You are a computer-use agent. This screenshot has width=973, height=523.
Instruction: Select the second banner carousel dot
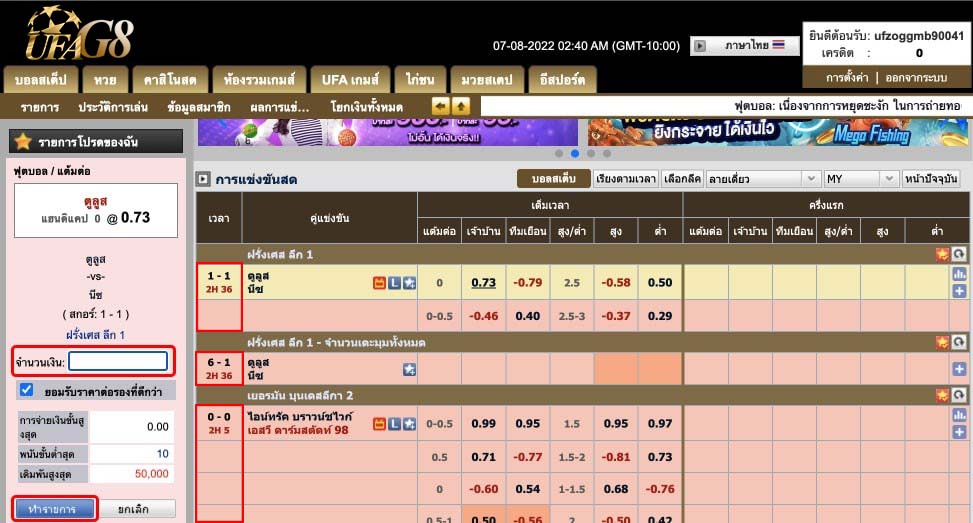[575, 153]
